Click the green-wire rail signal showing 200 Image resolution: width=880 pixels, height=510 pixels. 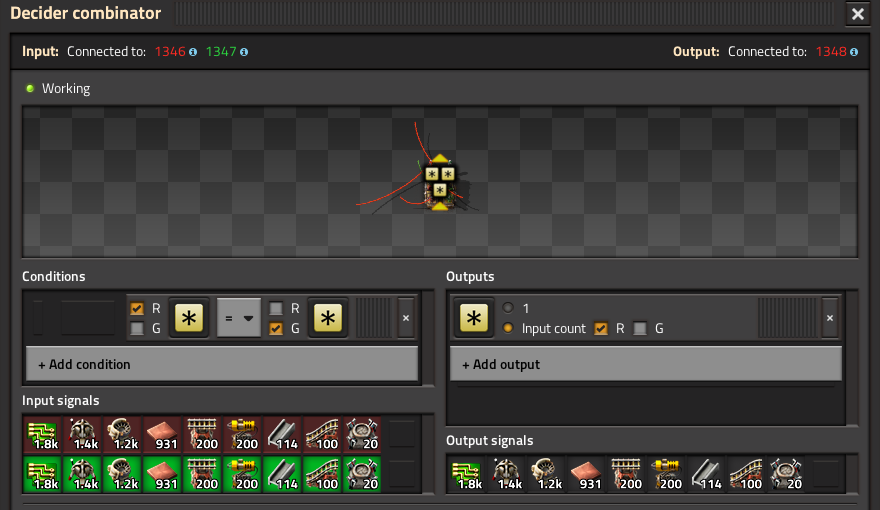(x=202, y=475)
